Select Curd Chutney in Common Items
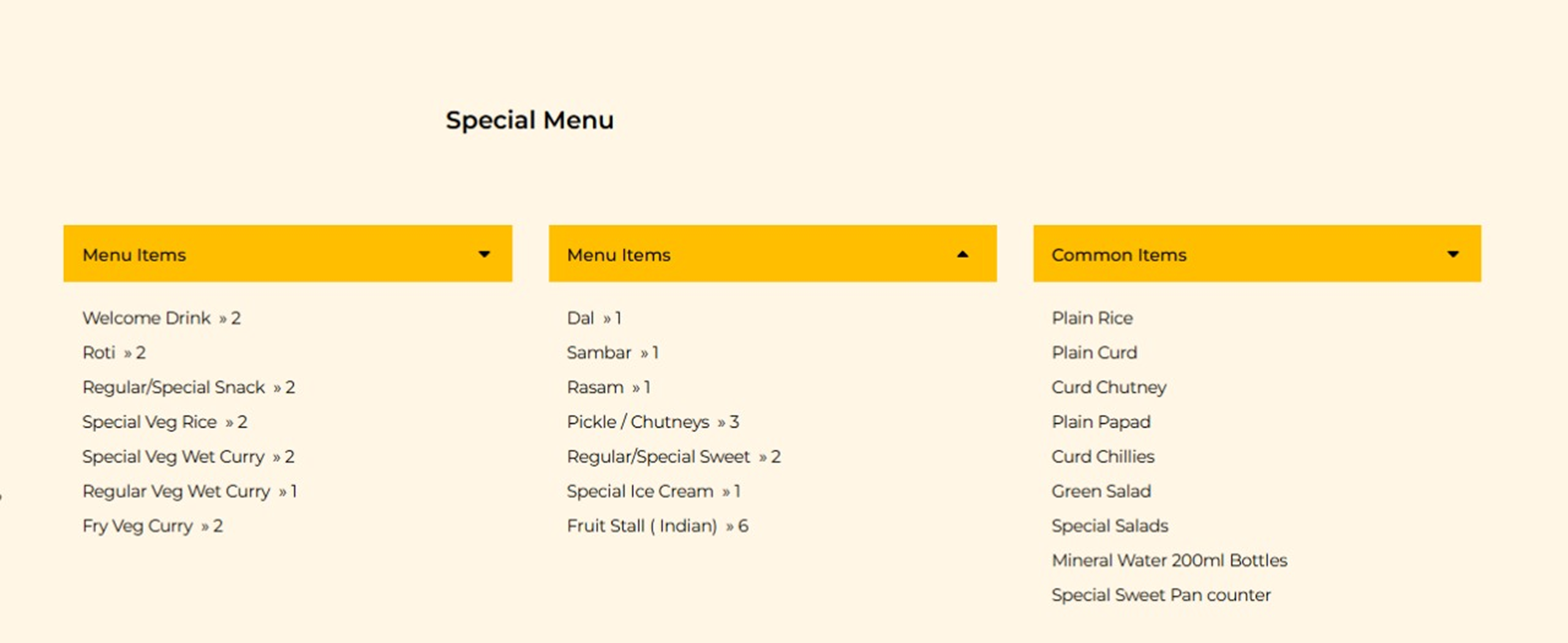 1109,387
